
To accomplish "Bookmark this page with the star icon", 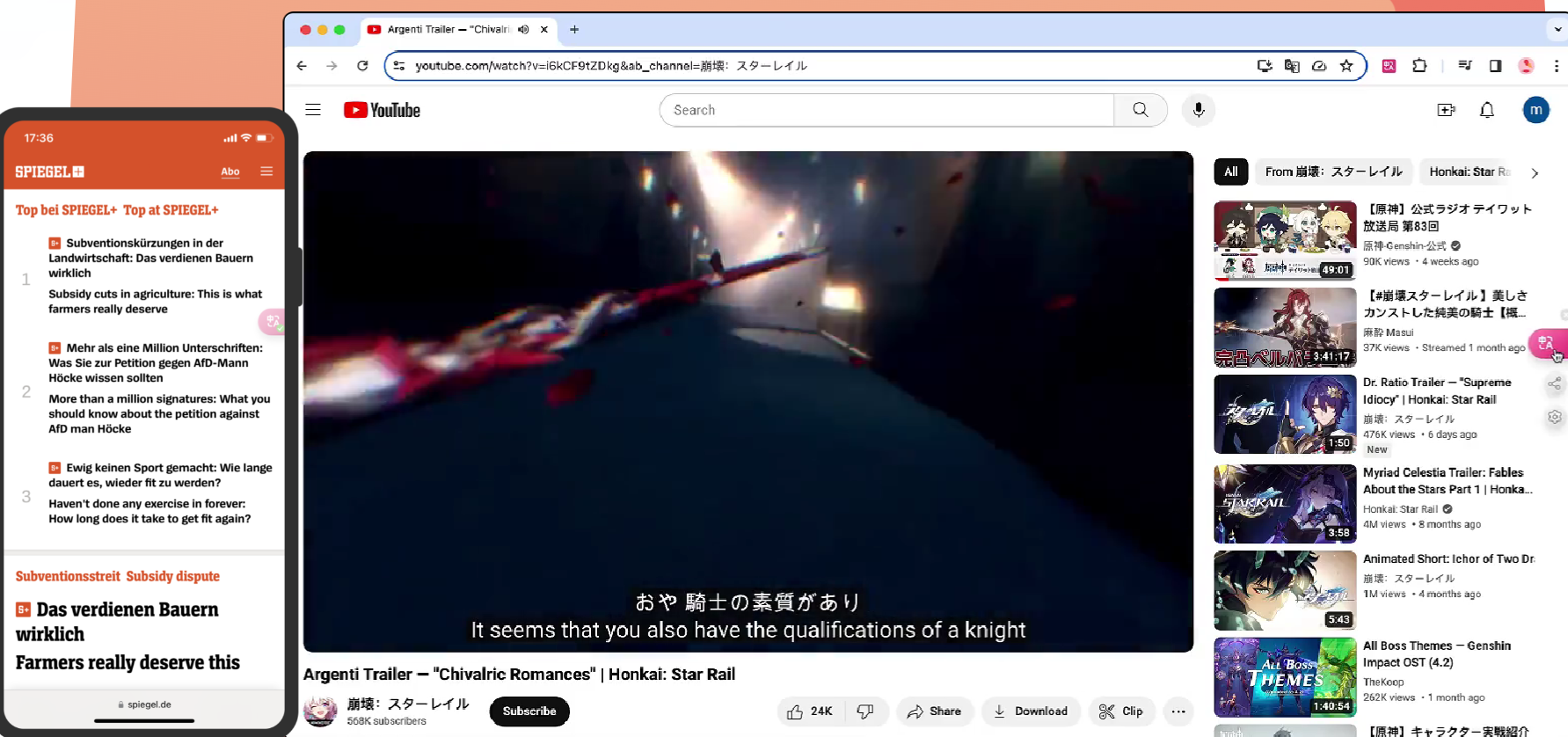I will [x=1346, y=66].
